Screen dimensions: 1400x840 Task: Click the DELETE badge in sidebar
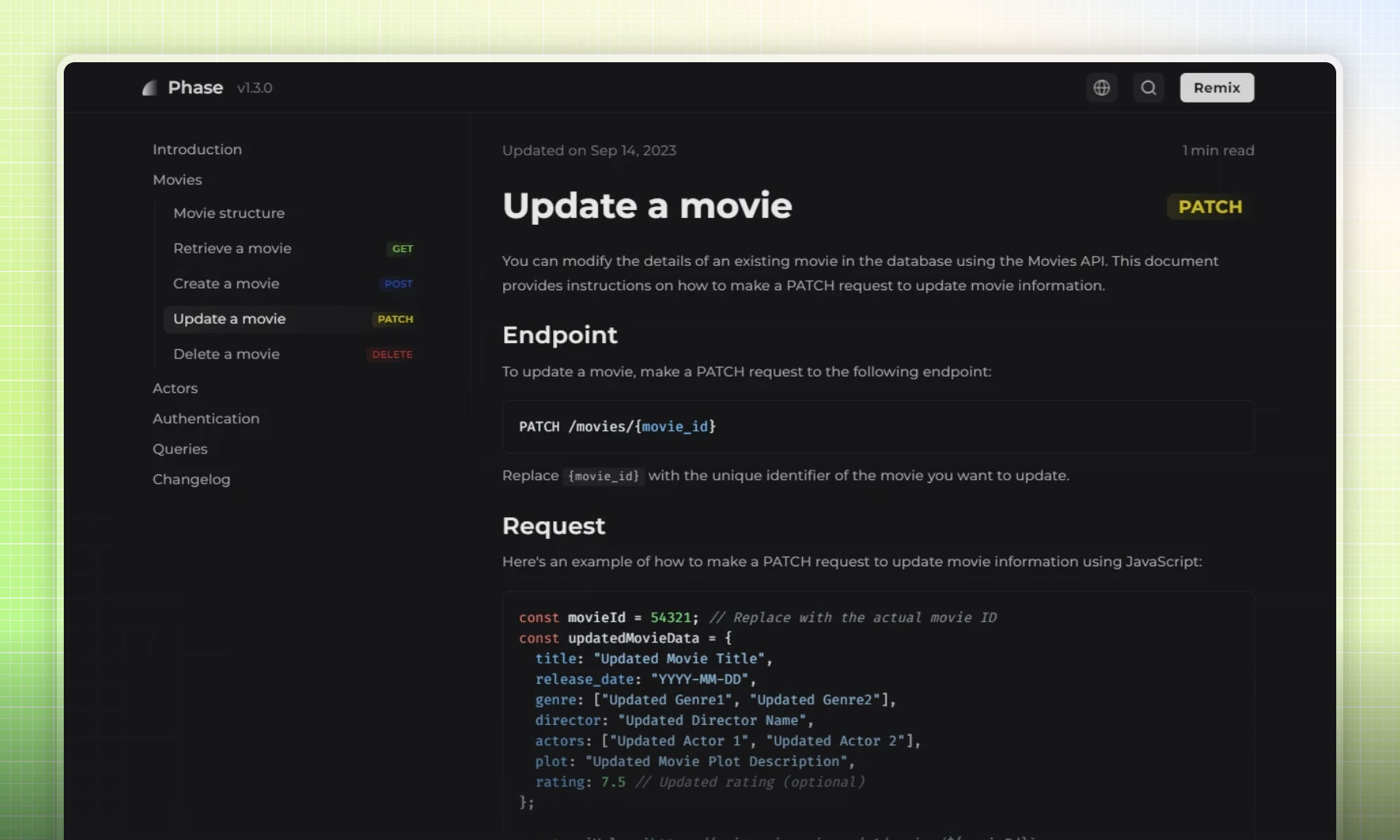coord(392,355)
